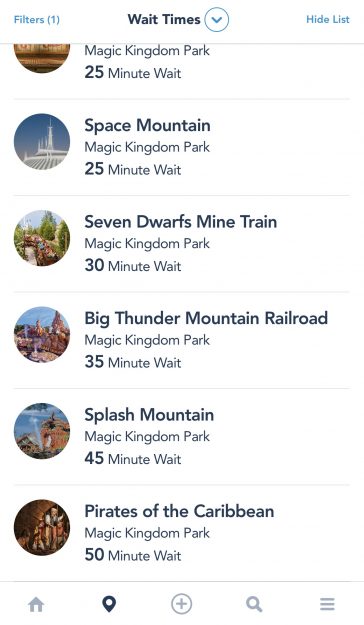364x625 pixels.
Task: Tap the circled plus icon
Action: tap(181, 604)
